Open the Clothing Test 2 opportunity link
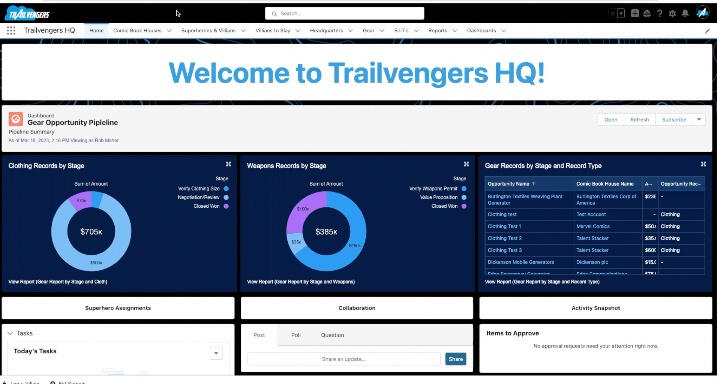 click(504, 238)
